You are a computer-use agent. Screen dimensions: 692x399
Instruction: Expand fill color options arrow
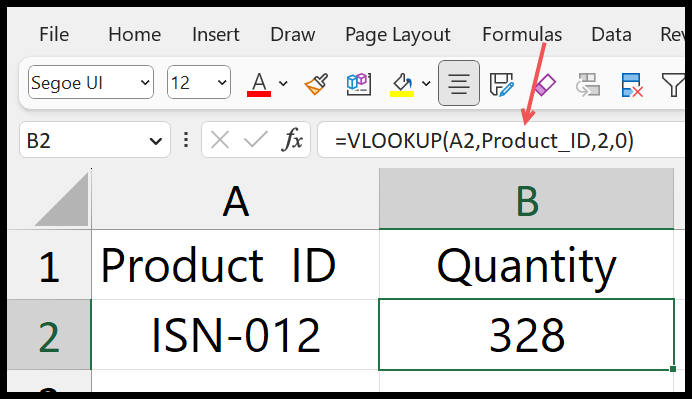tap(426, 83)
